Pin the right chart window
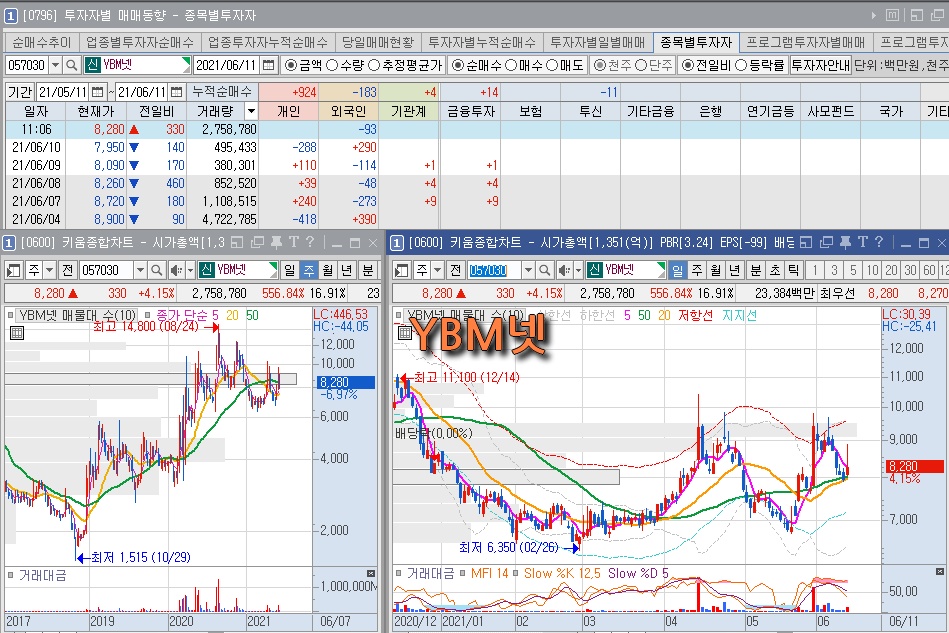This screenshot has height=633, width=949. click(846, 243)
